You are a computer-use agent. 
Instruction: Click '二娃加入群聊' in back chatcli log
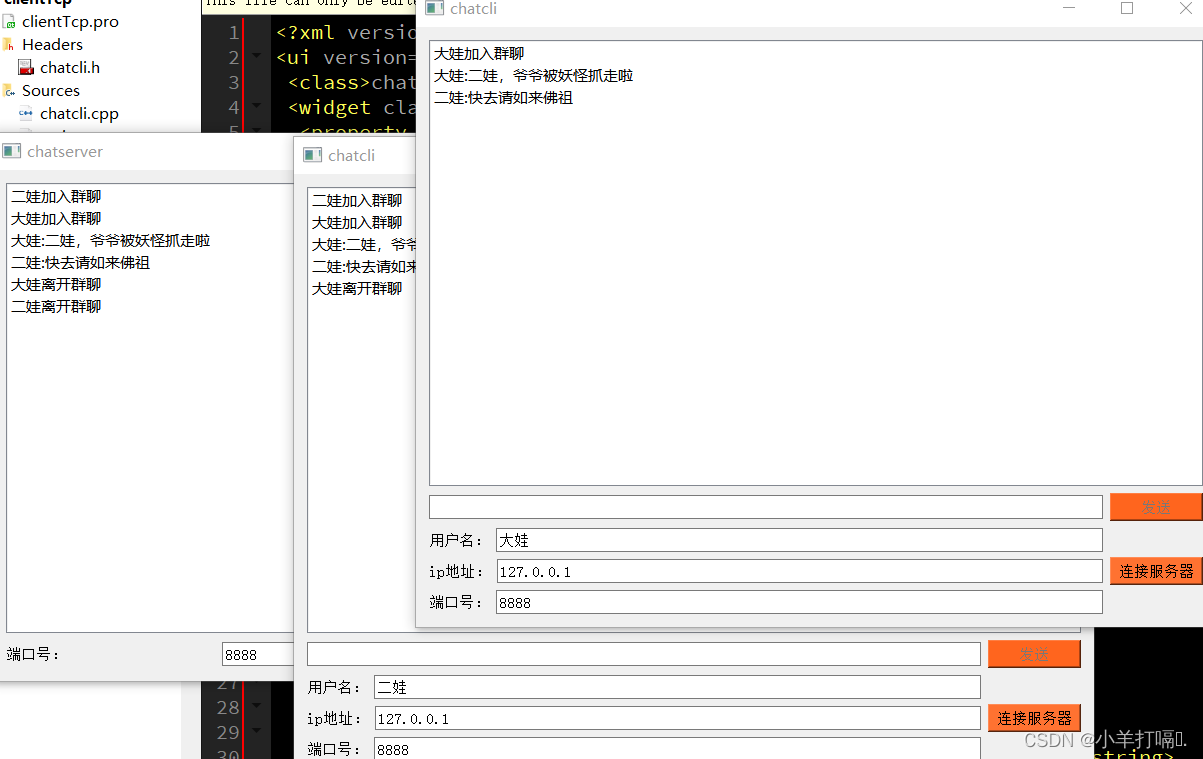357,200
